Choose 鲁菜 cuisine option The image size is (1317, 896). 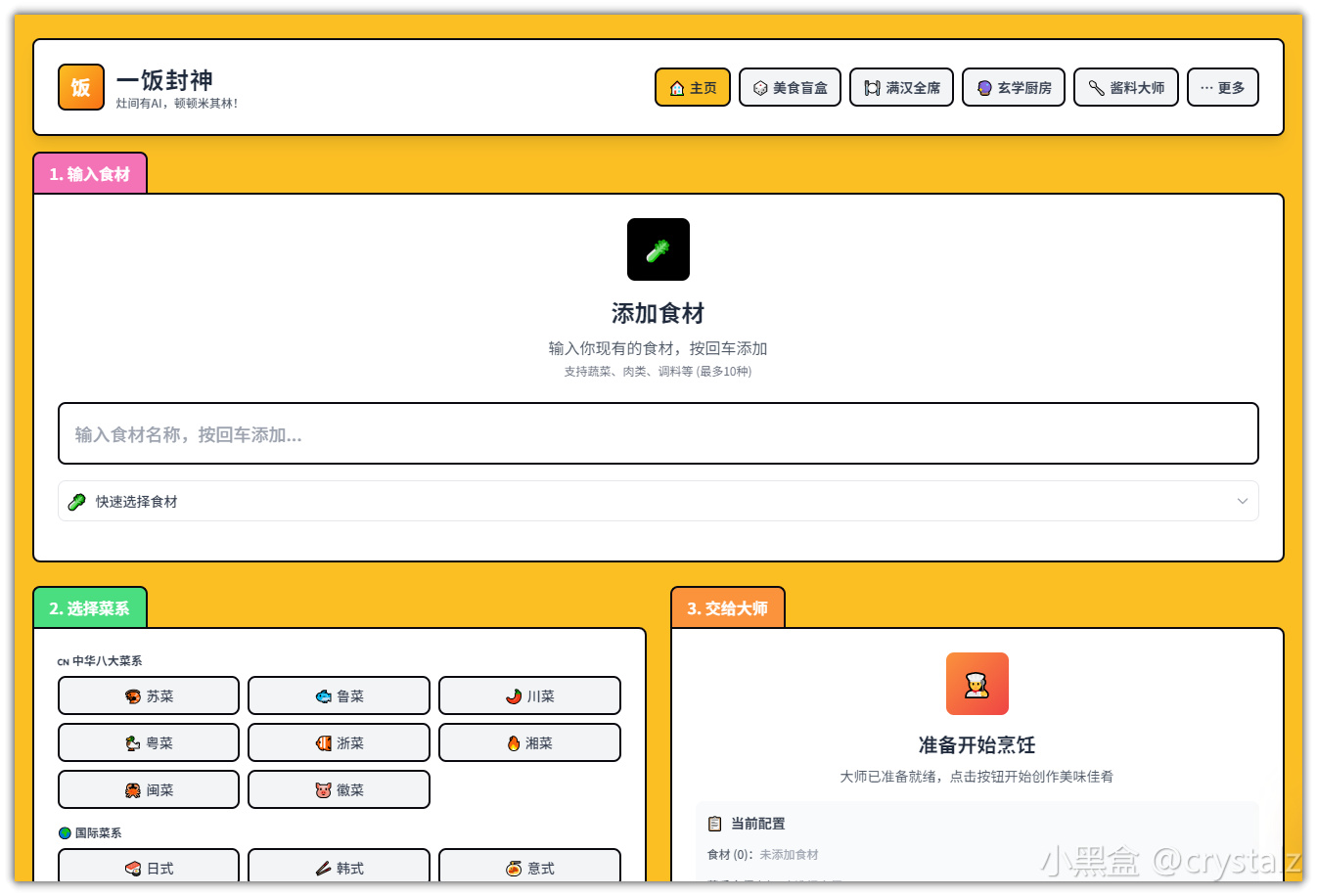339,695
